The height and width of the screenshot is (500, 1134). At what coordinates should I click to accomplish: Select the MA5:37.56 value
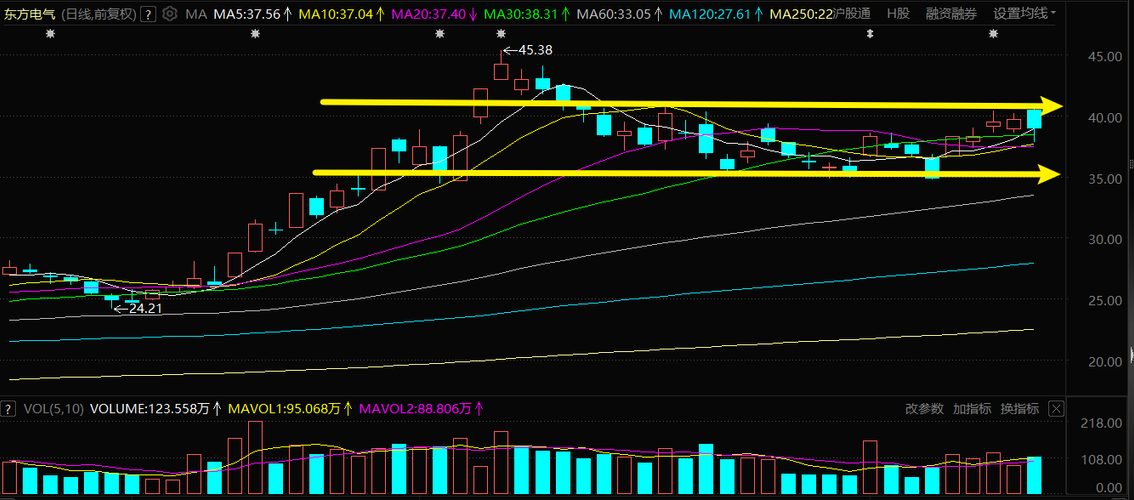(247, 14)
